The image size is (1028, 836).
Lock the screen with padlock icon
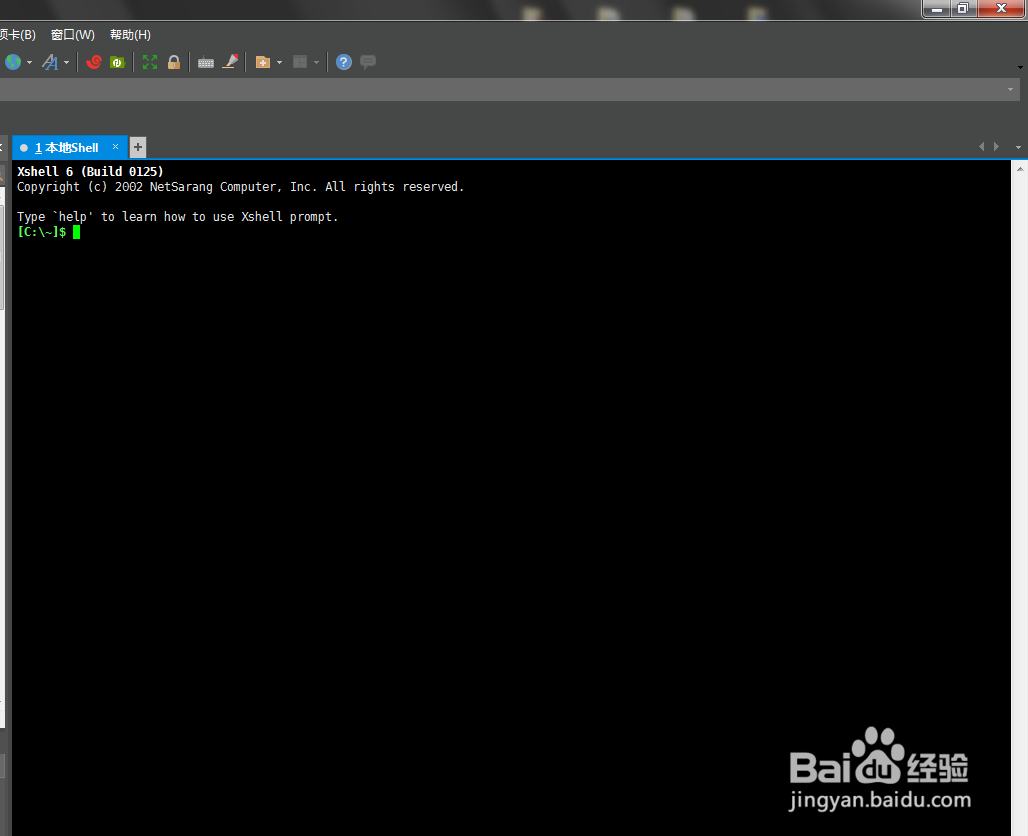(174, 62)
